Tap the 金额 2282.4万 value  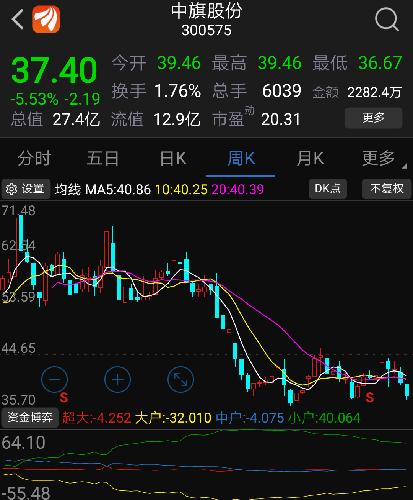tap(375, 92)
